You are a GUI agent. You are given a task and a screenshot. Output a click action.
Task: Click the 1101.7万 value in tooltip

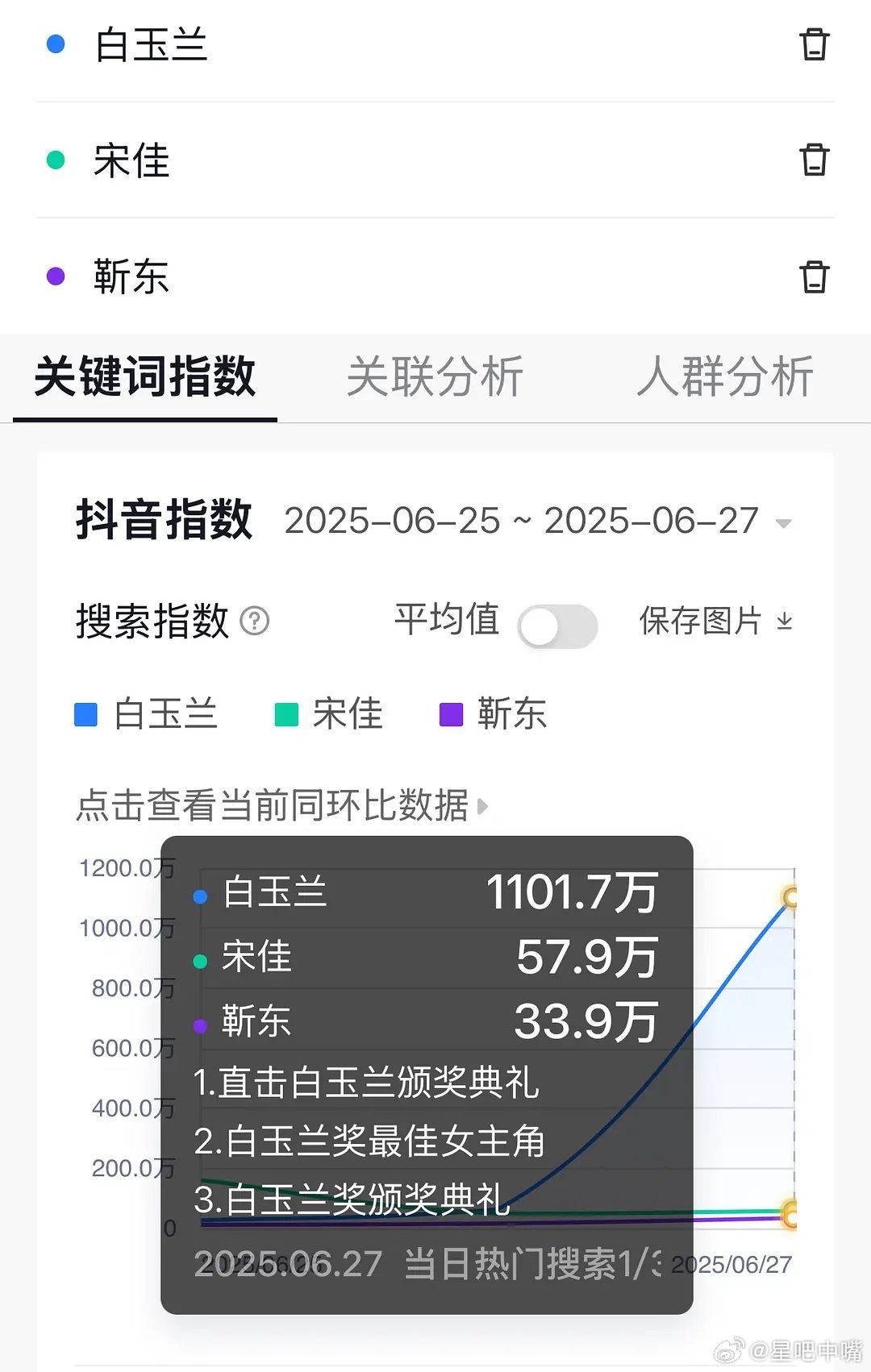point(573,892)
